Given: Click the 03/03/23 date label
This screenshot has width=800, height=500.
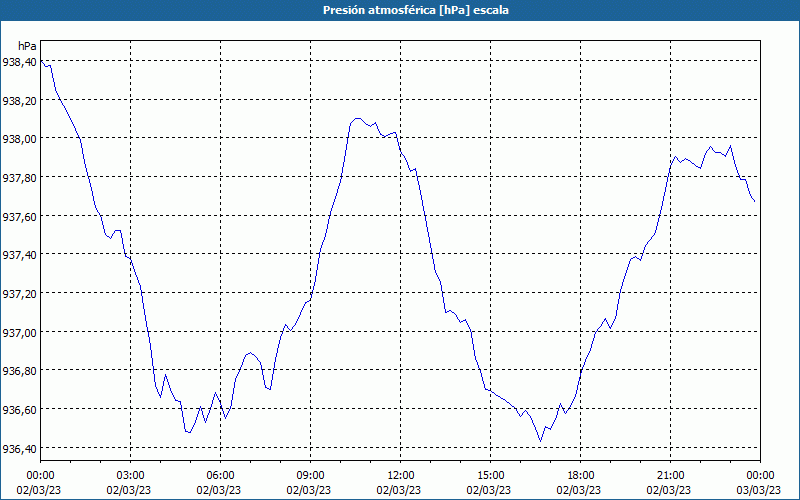Looking at the screenshot, I should (x=759, y=490).
